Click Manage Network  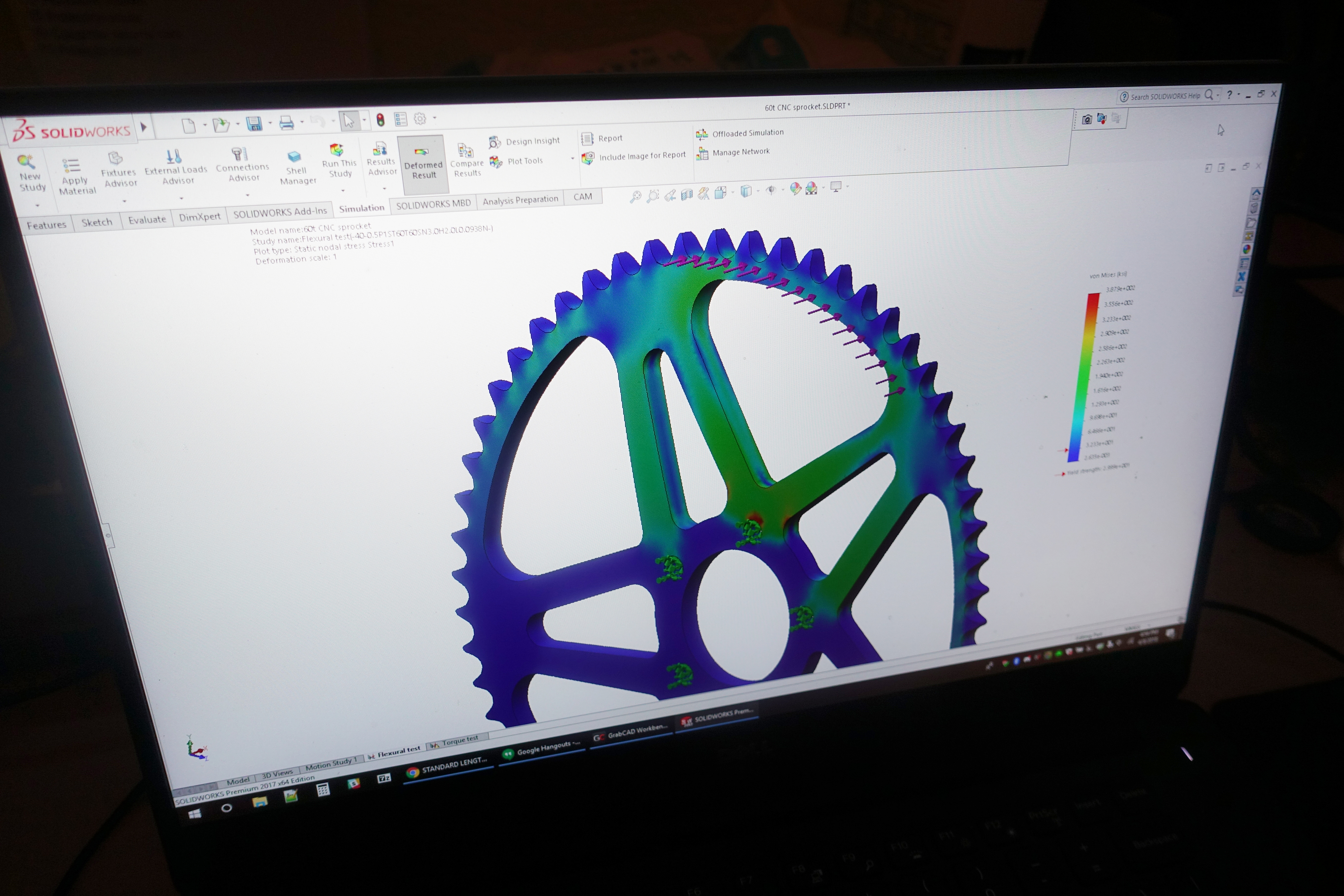click(x=733, y=152)
